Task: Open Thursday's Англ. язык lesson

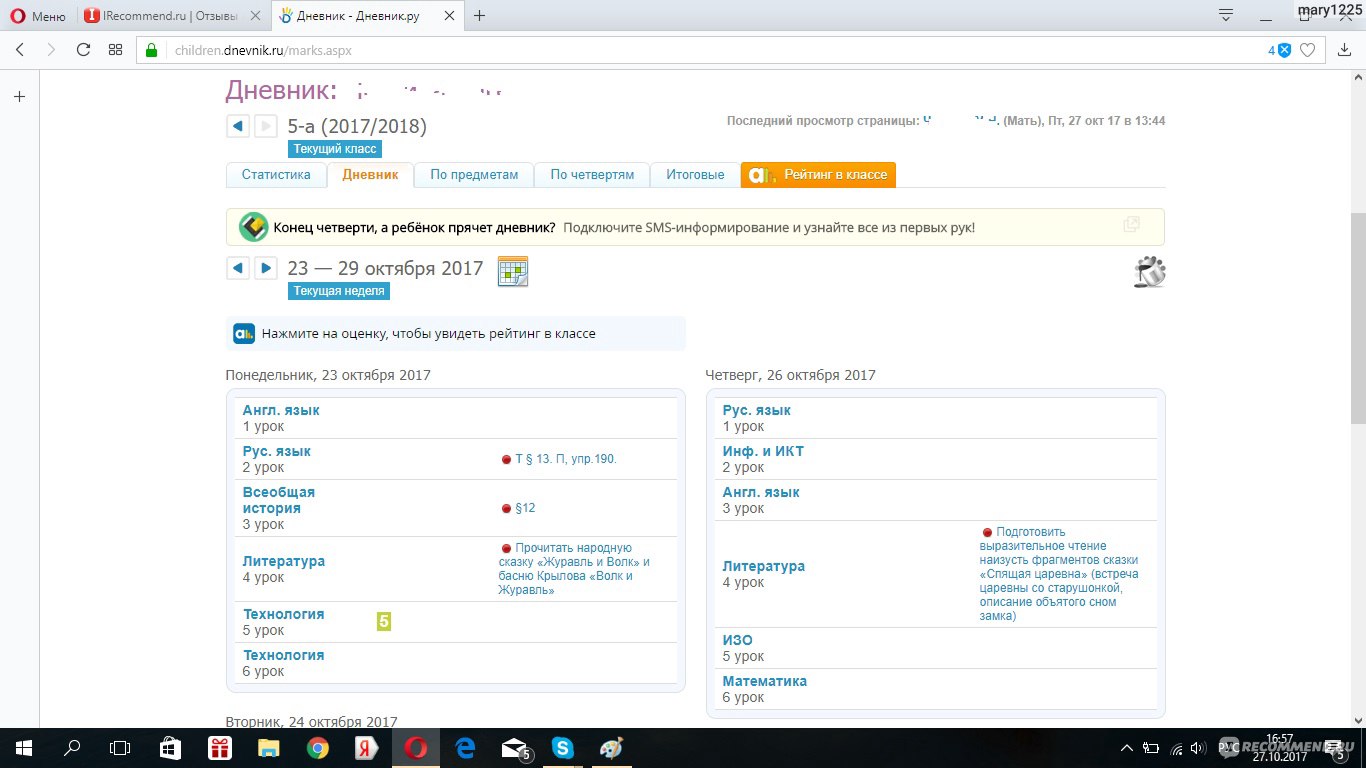Action: [x=761, y=492]
